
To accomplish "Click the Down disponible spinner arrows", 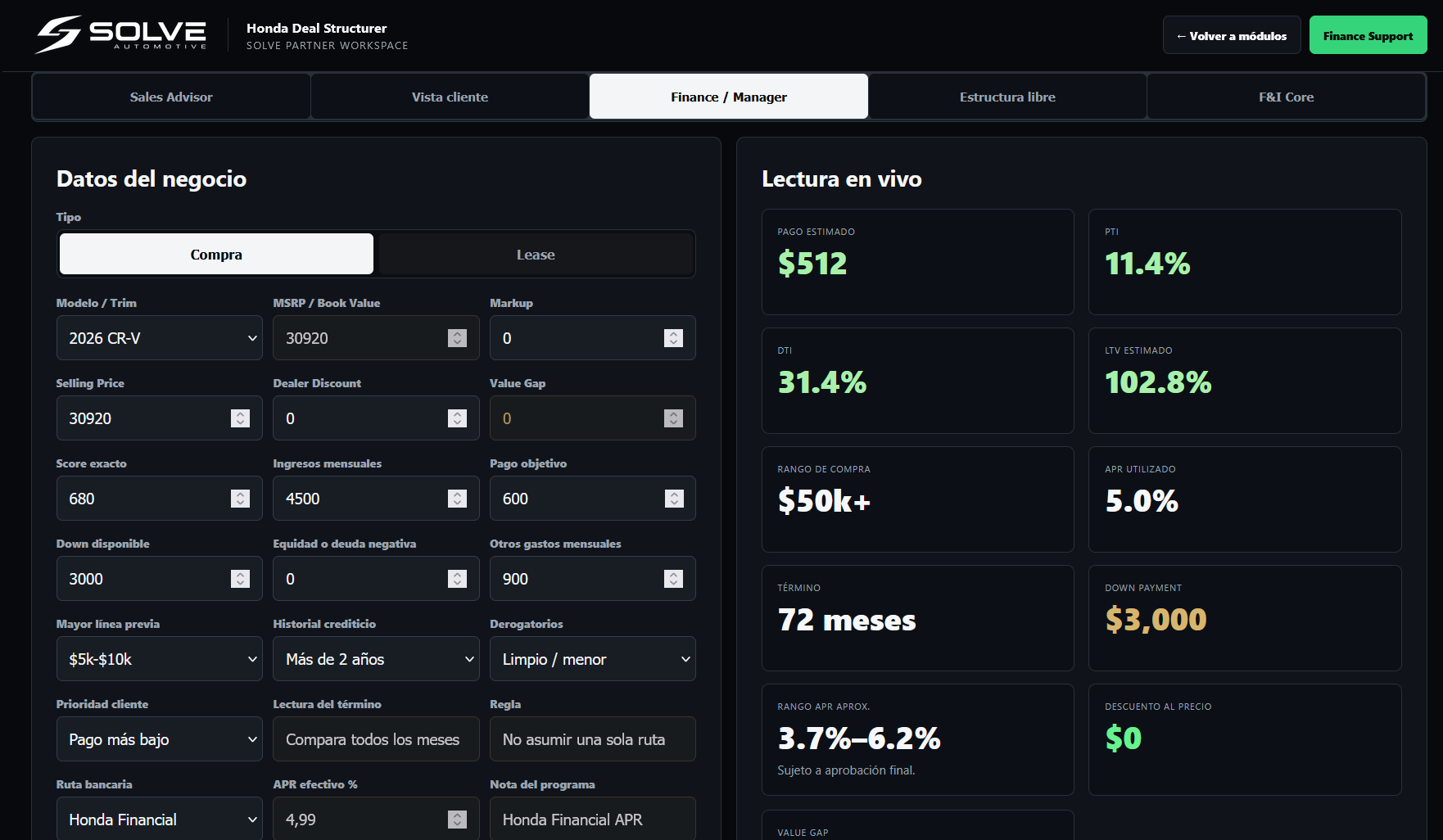I will 240,579.
